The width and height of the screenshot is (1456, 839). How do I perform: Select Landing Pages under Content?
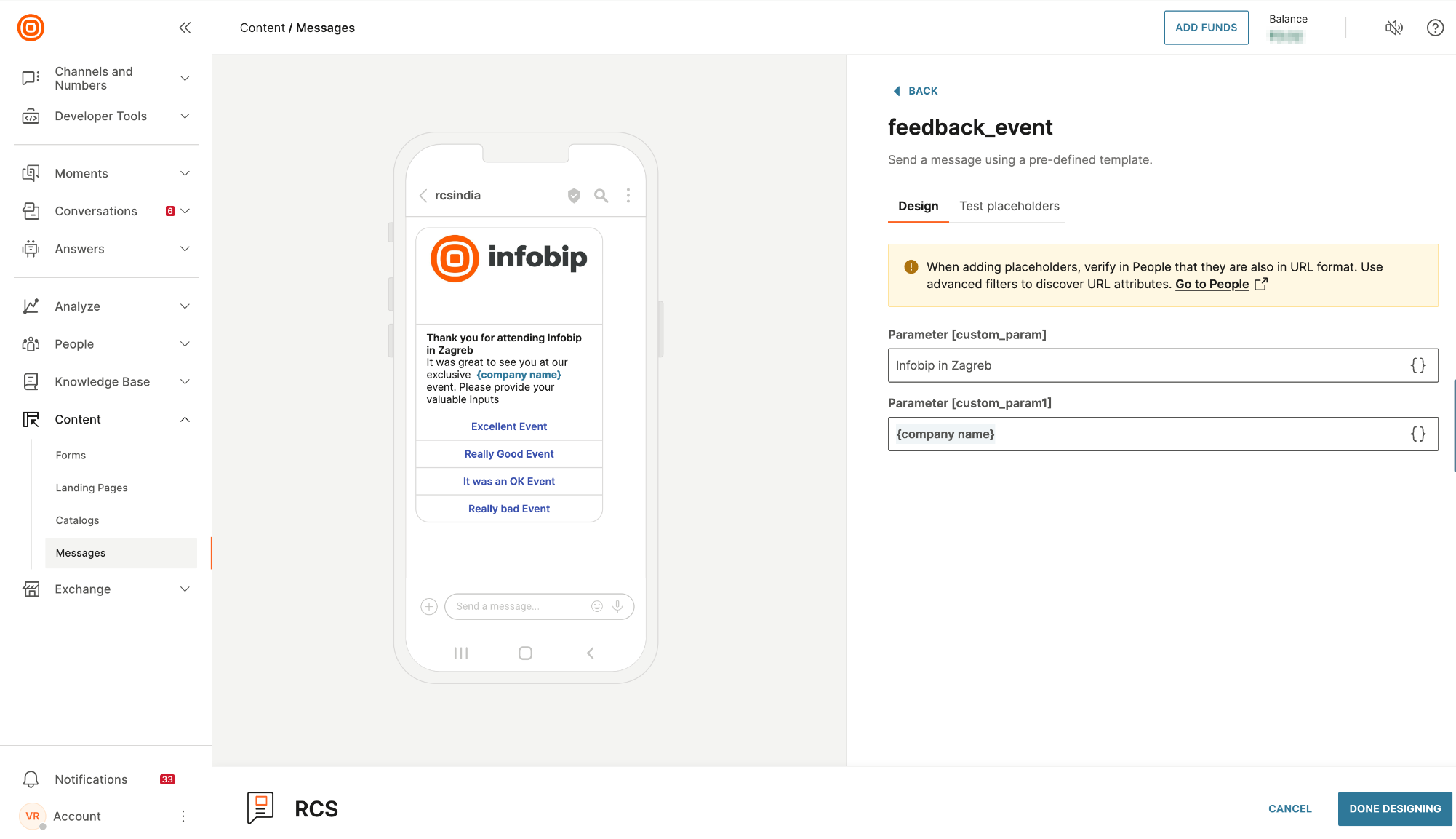coord(91,488)
